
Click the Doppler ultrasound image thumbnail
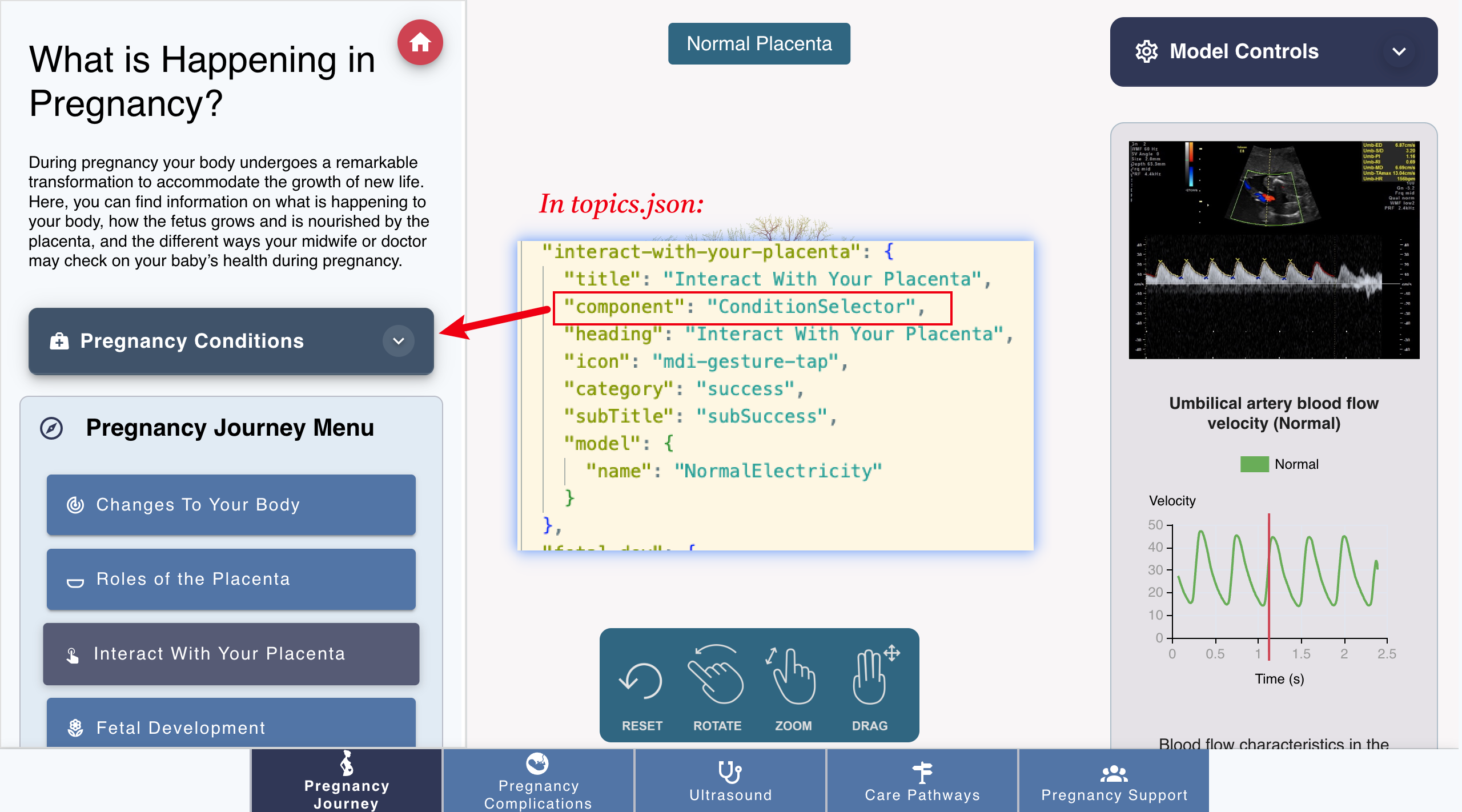click(1274, 250)
